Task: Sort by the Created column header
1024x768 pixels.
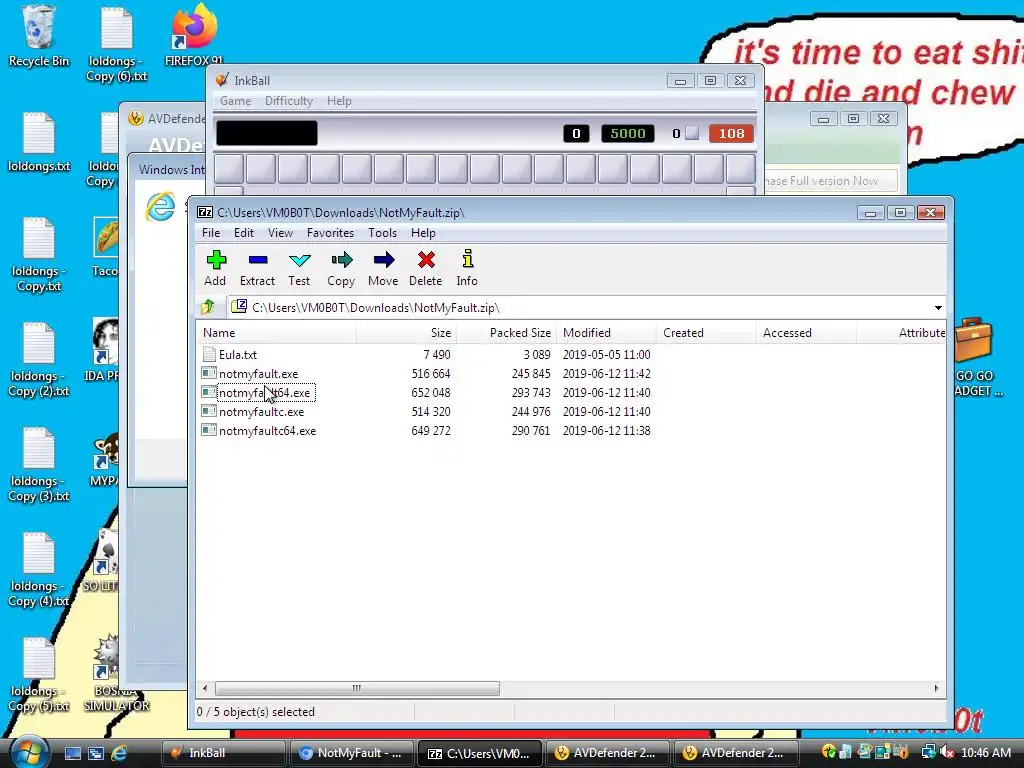Action: point(706,332)
